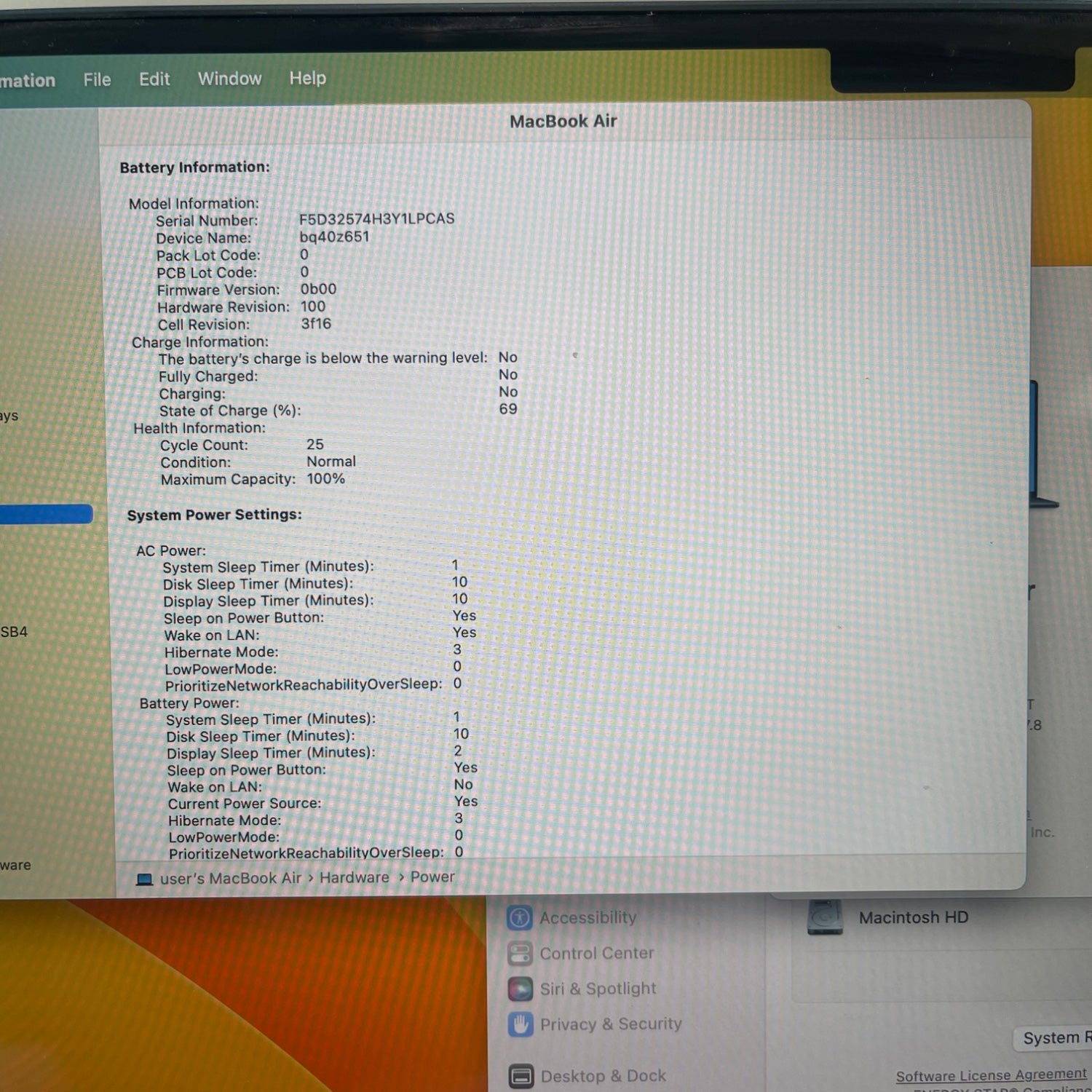Select cycle count value 25
The height and width of the screenshot is (1092, 1092).
point(315,444)
